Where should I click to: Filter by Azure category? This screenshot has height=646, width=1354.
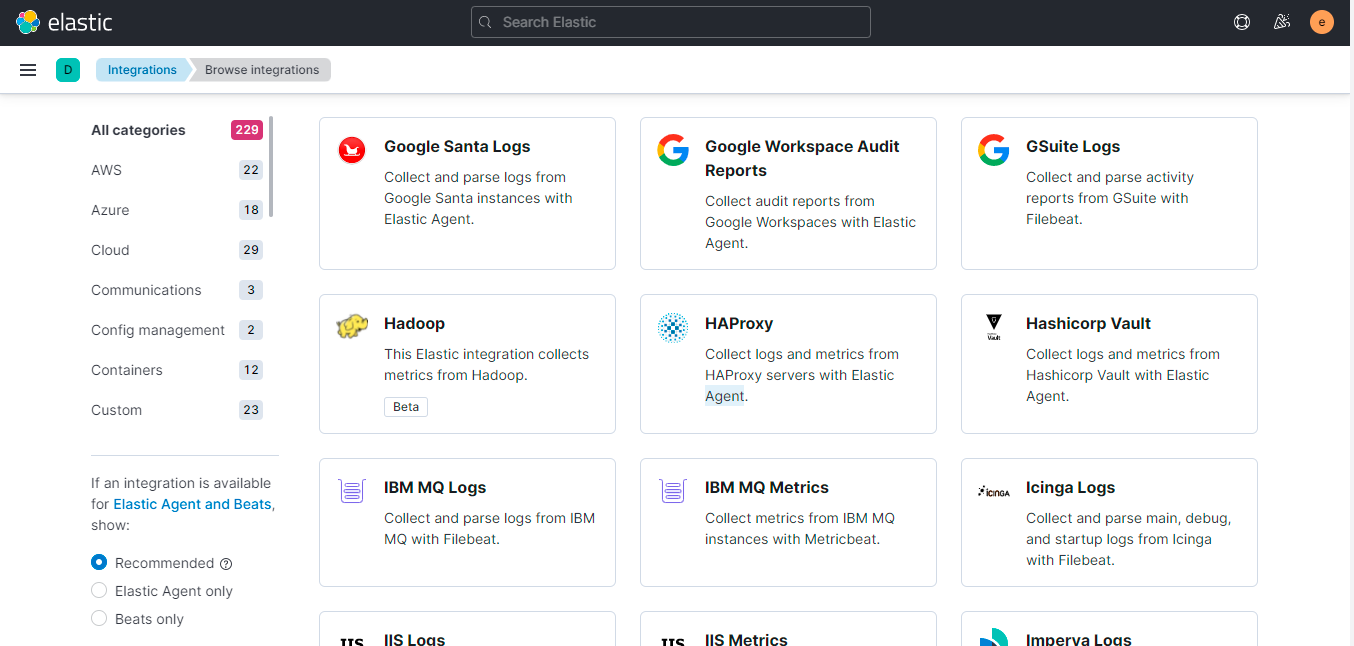(110, 210)
